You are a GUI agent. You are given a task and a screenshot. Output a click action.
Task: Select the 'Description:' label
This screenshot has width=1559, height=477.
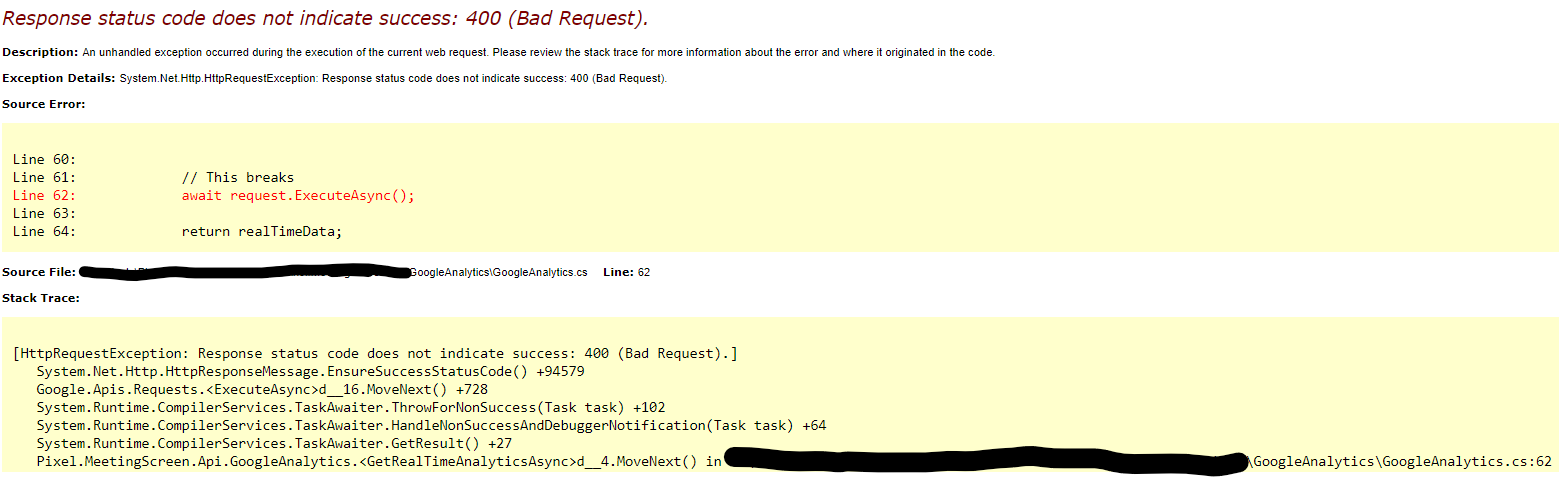(x=40, y=52)
